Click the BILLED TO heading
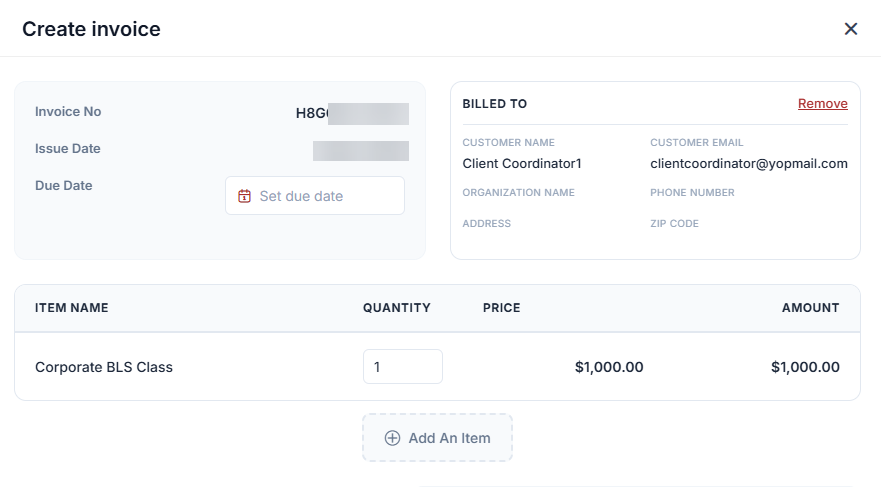The height and width of the screenshot is (487, 881). point(494,103)
